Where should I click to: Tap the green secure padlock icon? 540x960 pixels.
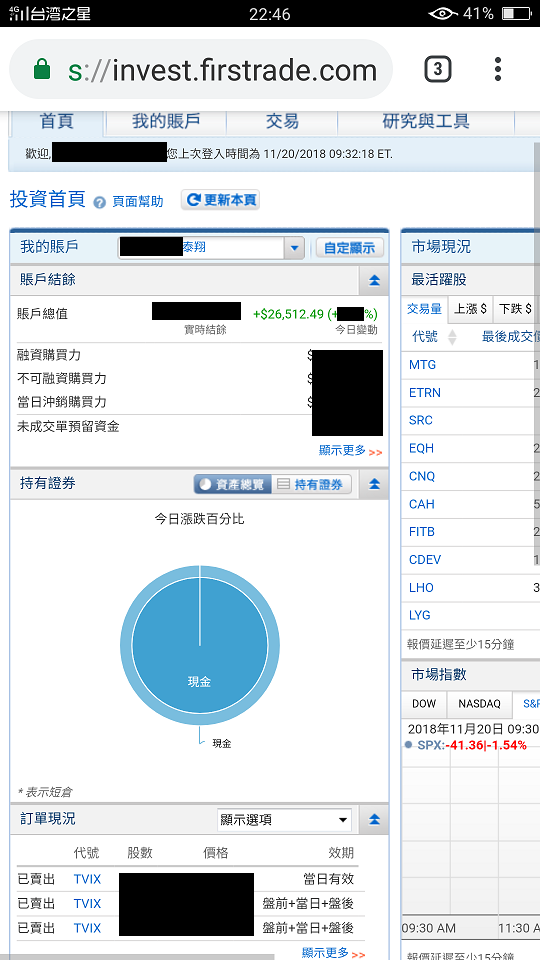pyautogui.click(x=42, y=69)
